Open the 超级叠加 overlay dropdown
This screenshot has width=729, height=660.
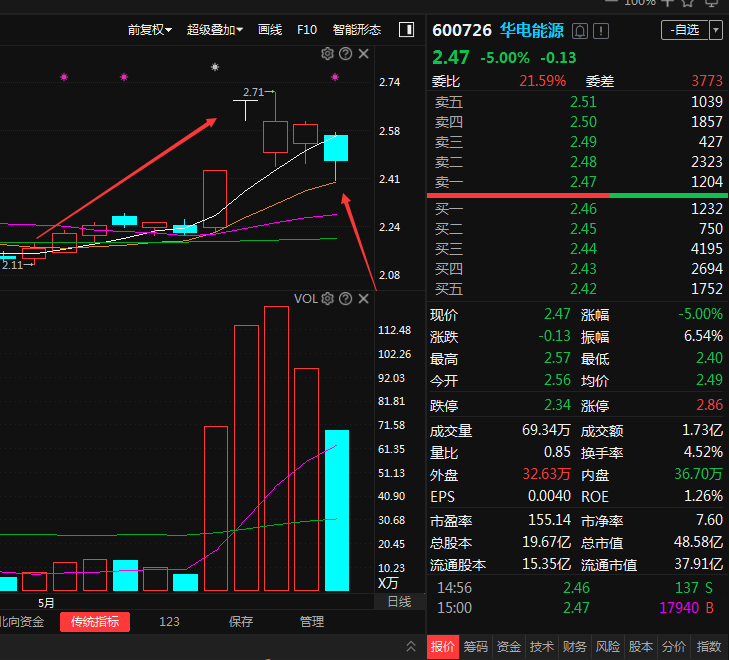click(x=215, y=30)
